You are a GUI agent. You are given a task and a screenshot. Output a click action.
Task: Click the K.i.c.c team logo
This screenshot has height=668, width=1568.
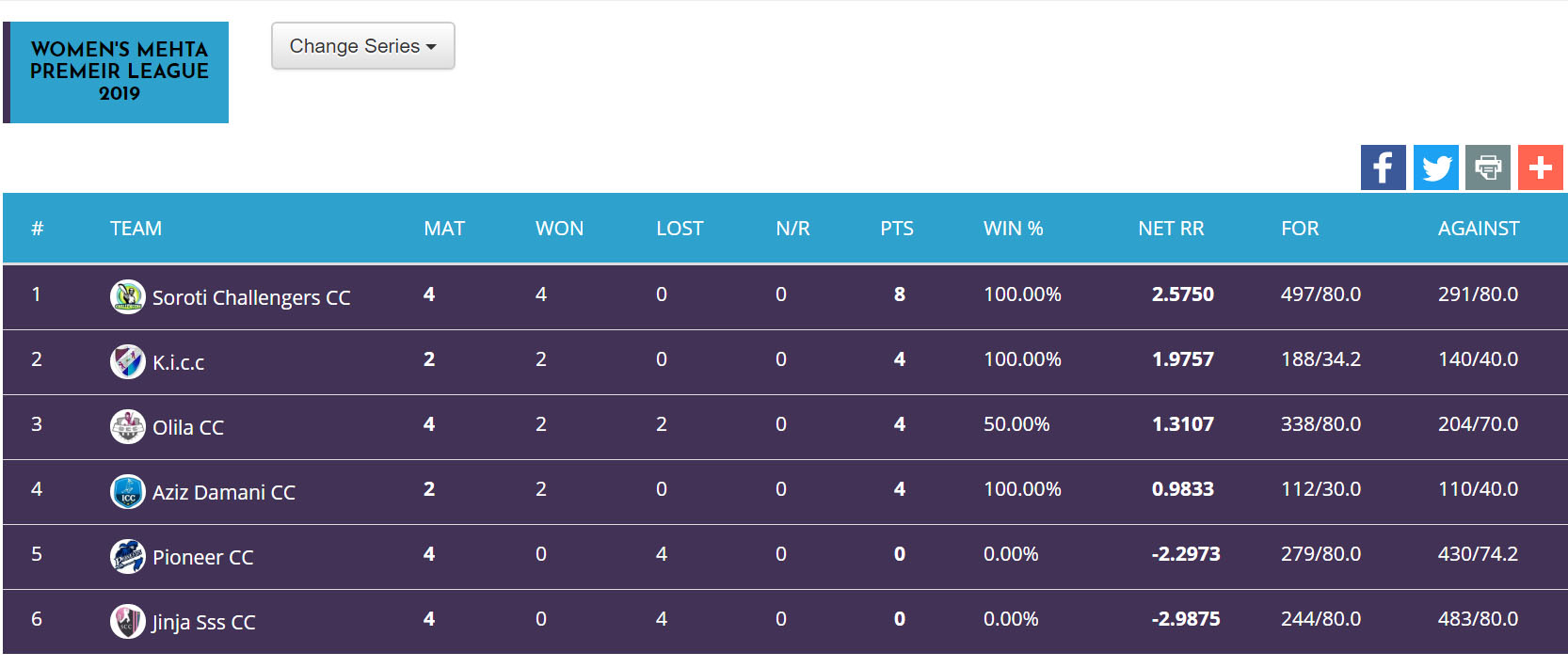(127, 362)
